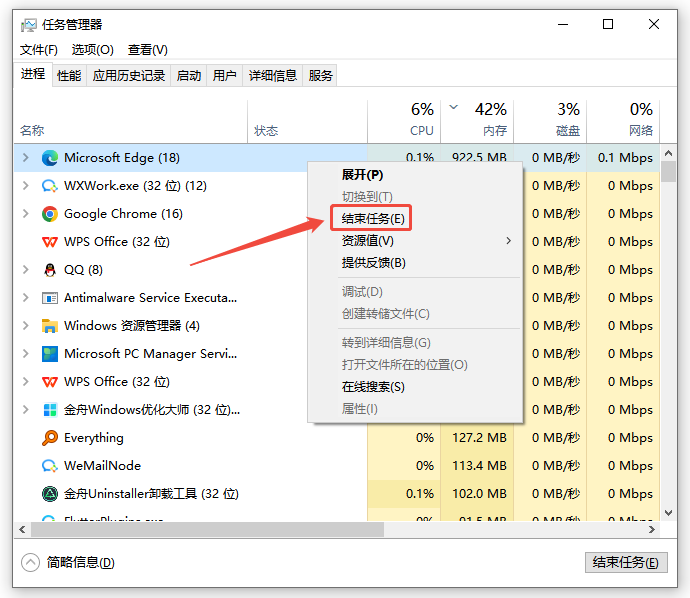
Task: Switch to the 应用历史记录 tab
Action: pos(128,76)
